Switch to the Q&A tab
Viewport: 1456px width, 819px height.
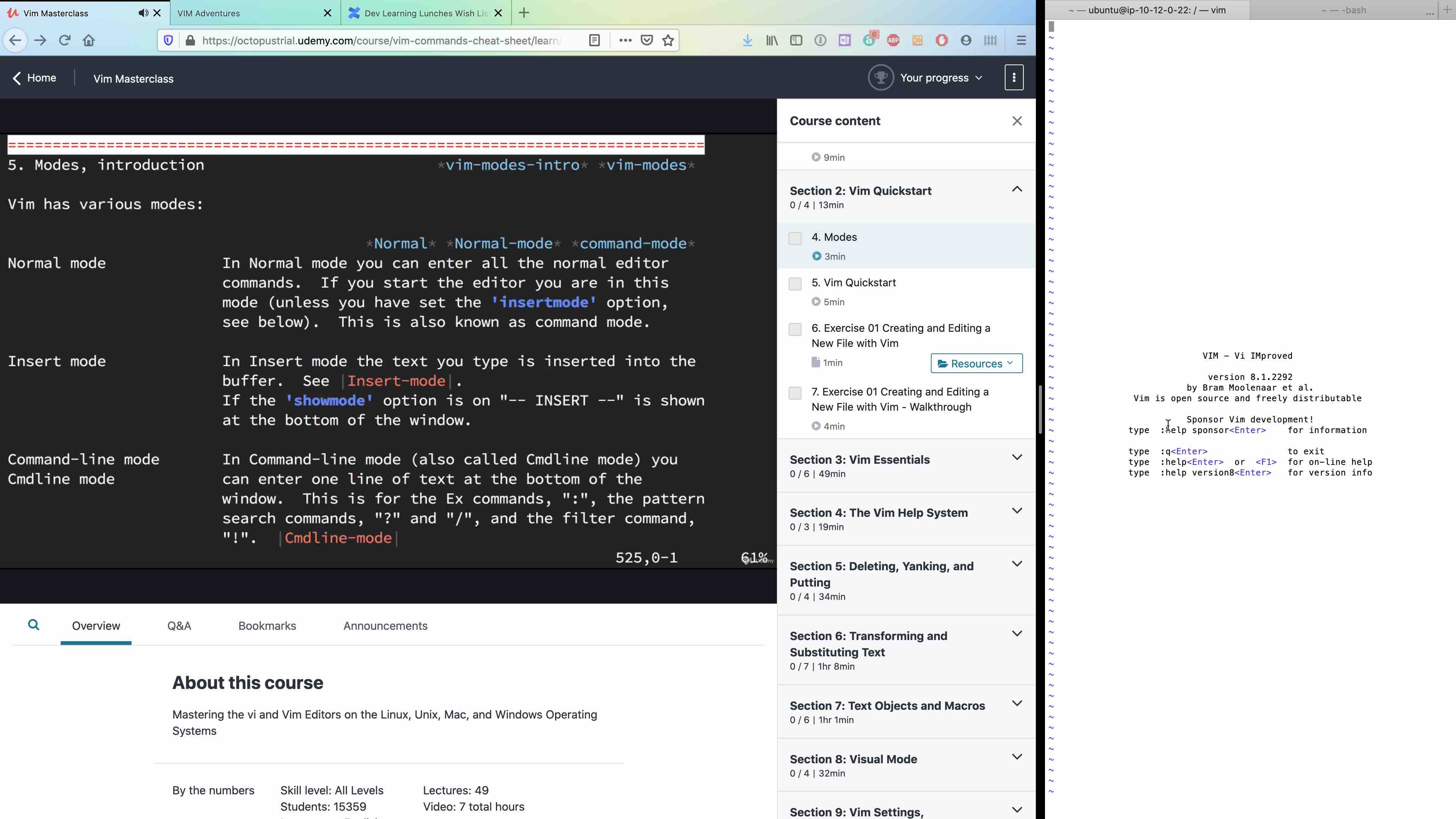179,626
